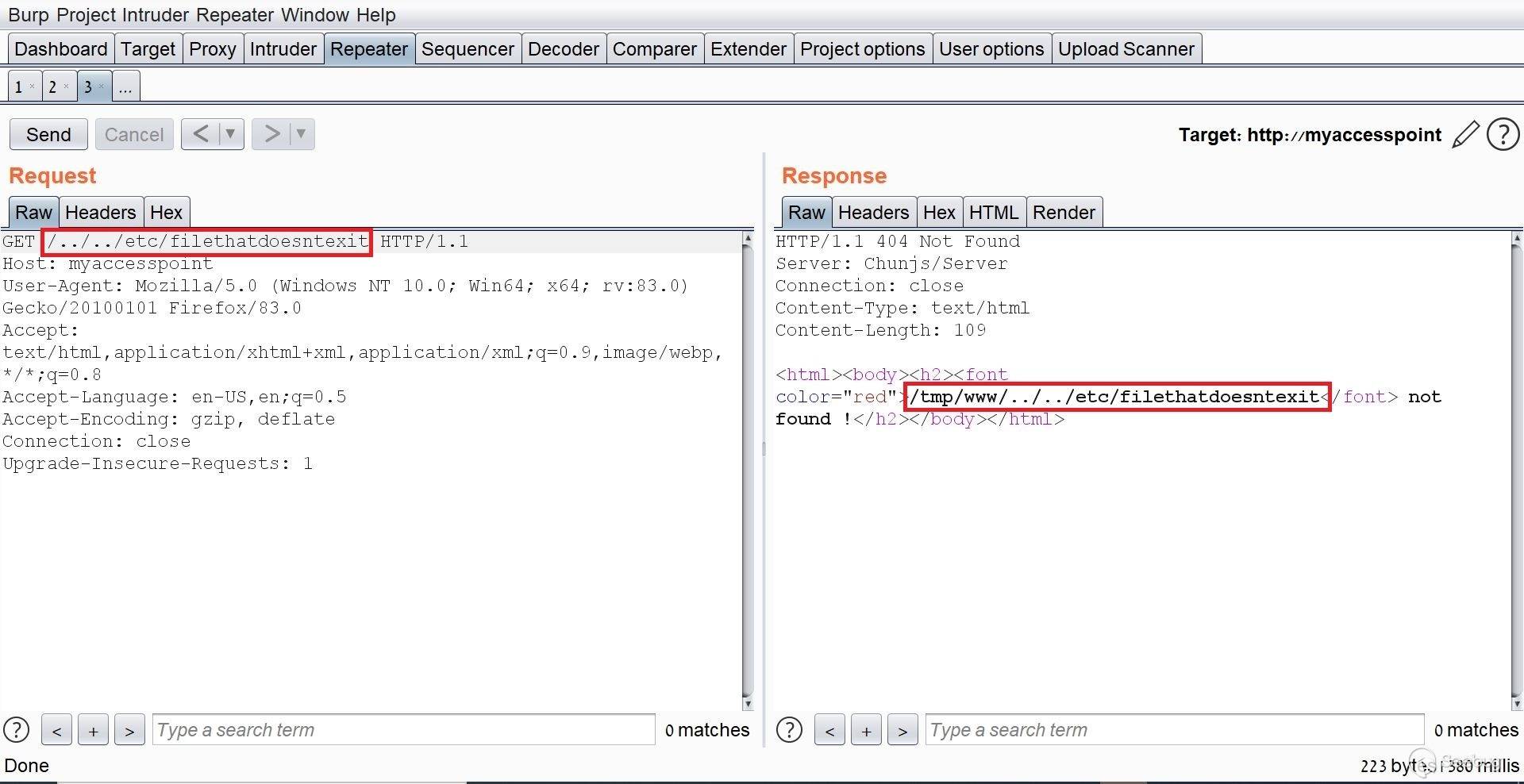Image resolution: width=1524 pixels, height=784 pixels.
Task: Select Repeater tab number 3
Action: [88, 86]
